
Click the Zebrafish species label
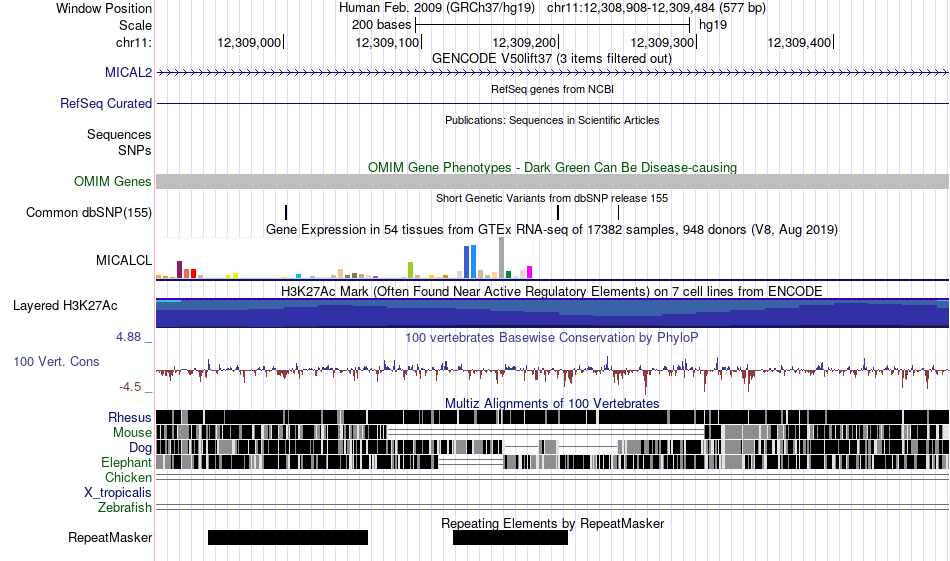tap(125, 507)
